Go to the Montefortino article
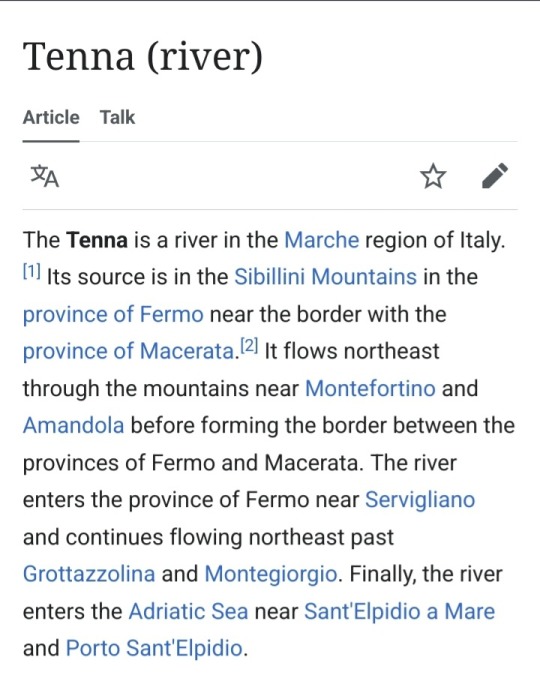540x675 pixels. tap(370, 388)
